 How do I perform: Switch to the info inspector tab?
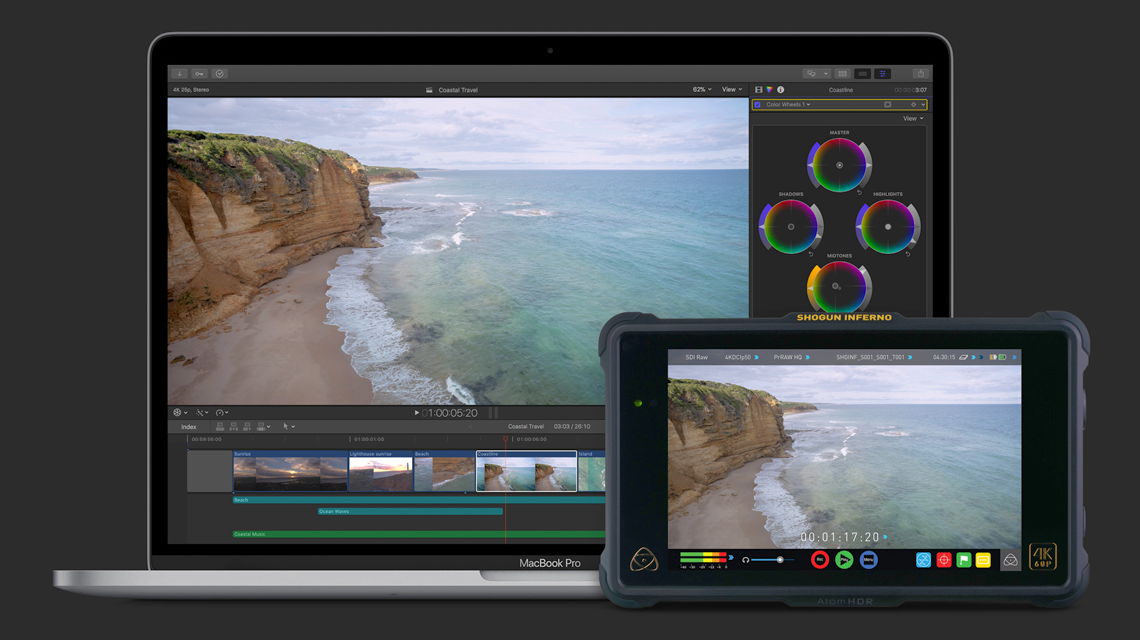pyautogui.click(x=781, y=89)
